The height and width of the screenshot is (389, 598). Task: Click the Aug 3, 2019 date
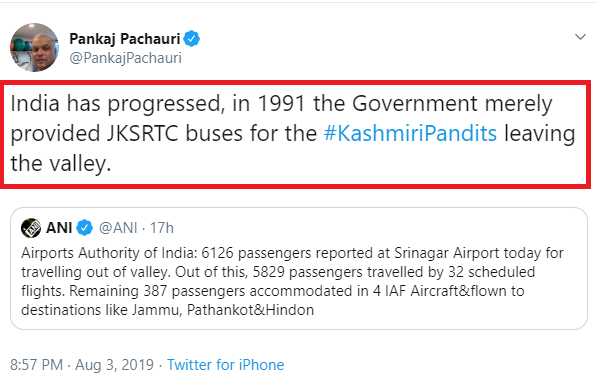pyautogui.click(x=114, y=365)
